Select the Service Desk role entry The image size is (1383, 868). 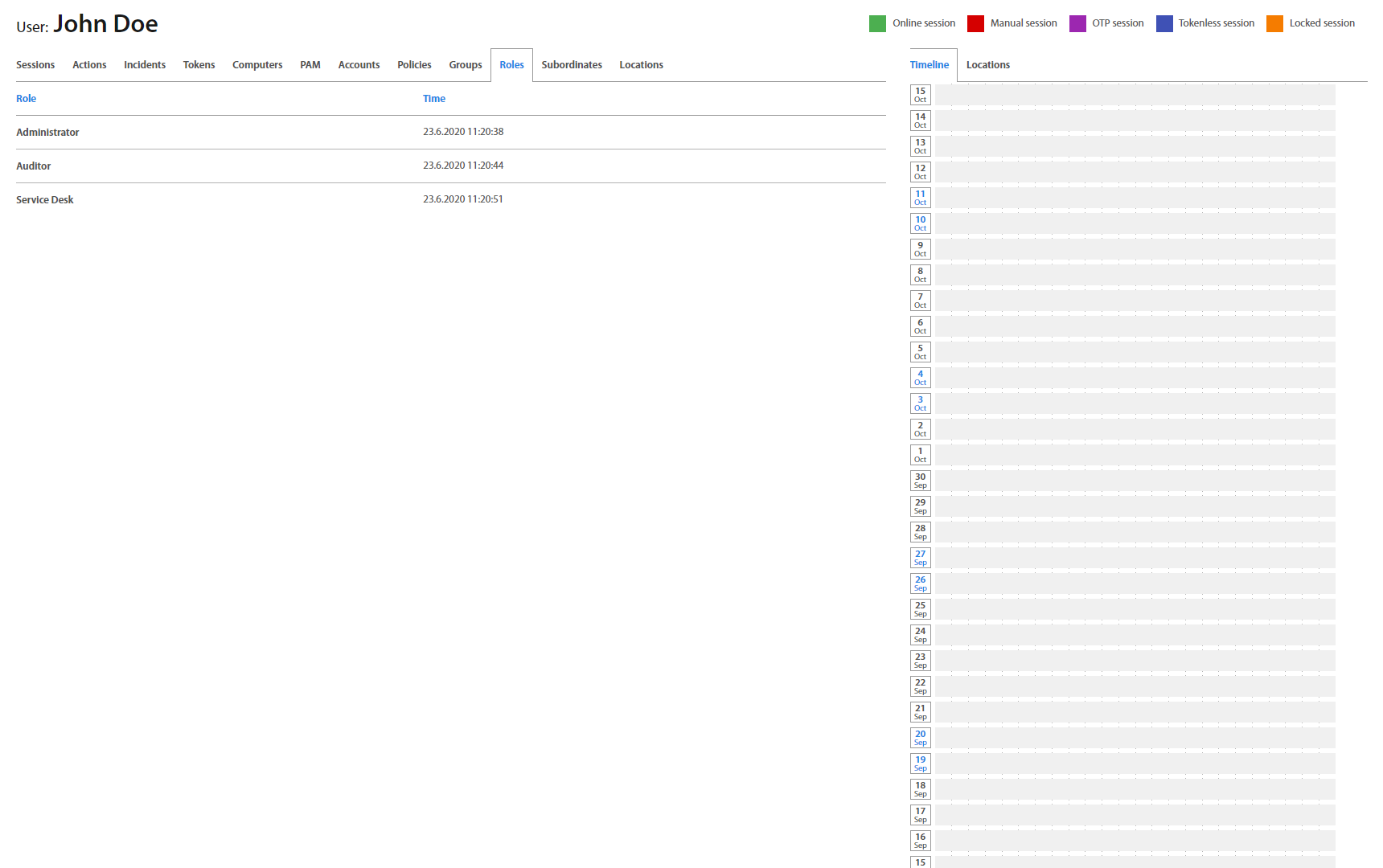(45, 200)
